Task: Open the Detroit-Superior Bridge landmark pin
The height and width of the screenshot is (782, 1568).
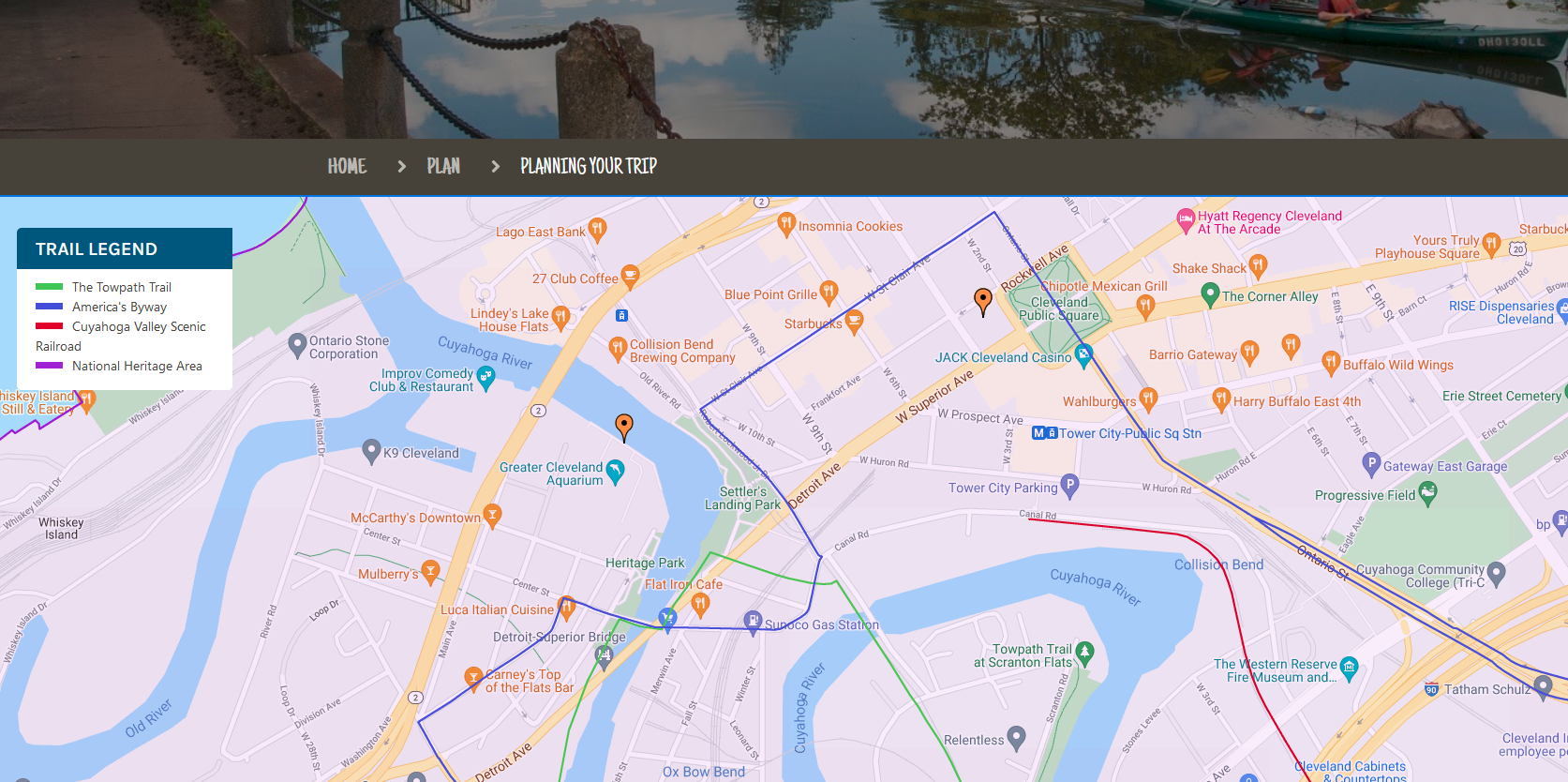Action: 605,656
